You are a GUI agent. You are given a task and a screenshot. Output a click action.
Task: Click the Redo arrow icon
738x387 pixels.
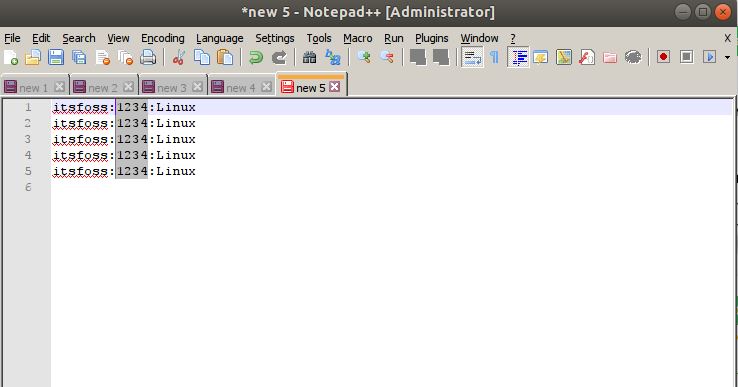(x=279, y=57)
